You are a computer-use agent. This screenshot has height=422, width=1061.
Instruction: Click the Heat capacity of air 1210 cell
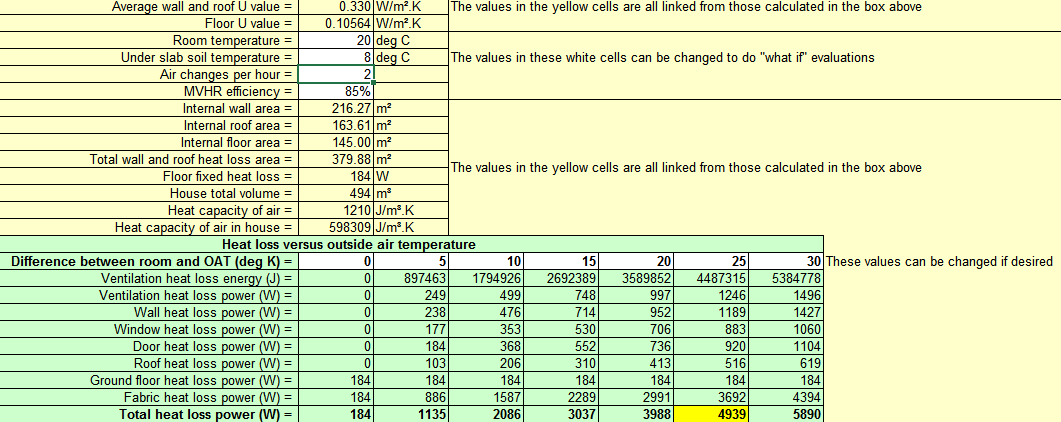pos(336,210)
